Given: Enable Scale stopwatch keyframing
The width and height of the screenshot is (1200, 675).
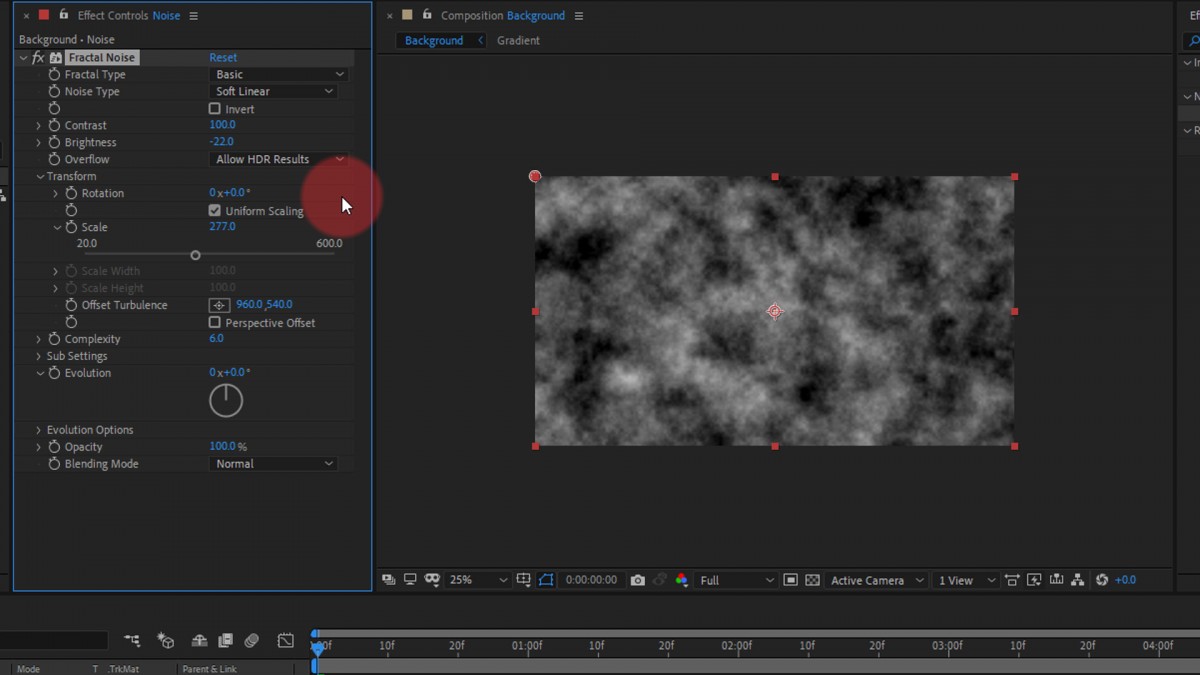Looking at the screenshot, I should coord(71,227).
